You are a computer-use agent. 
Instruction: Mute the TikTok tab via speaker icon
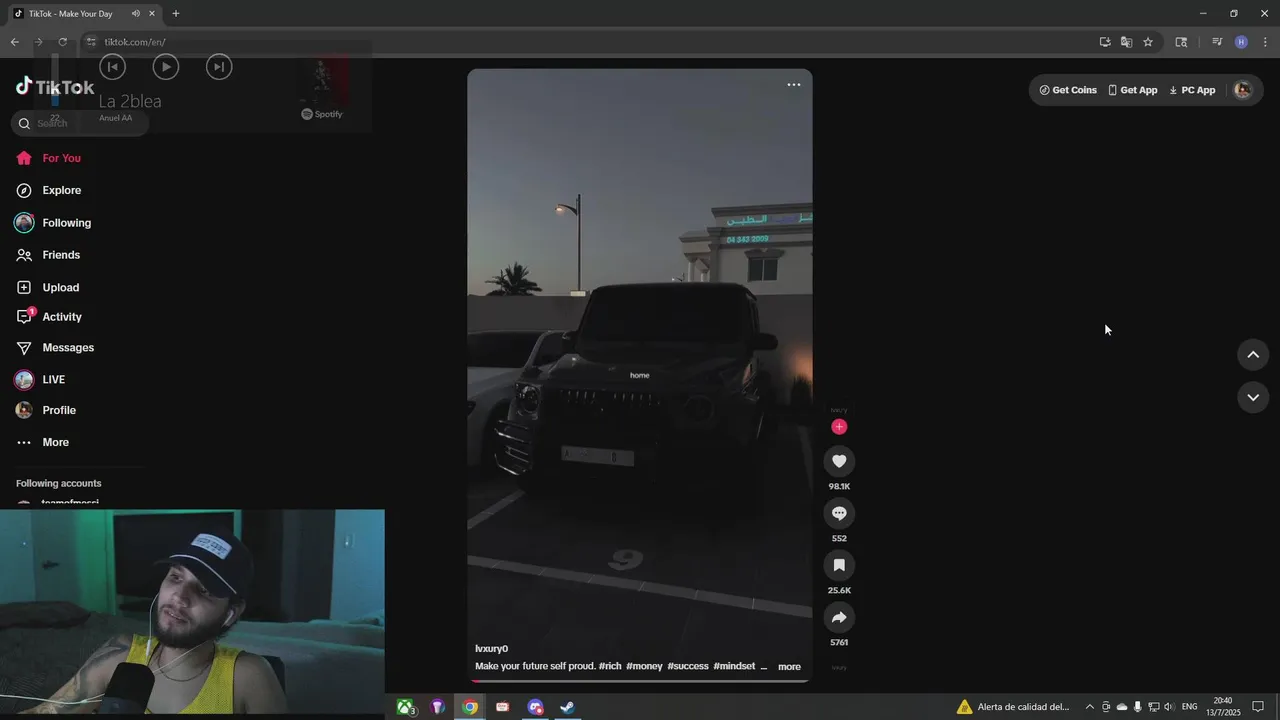135,14
